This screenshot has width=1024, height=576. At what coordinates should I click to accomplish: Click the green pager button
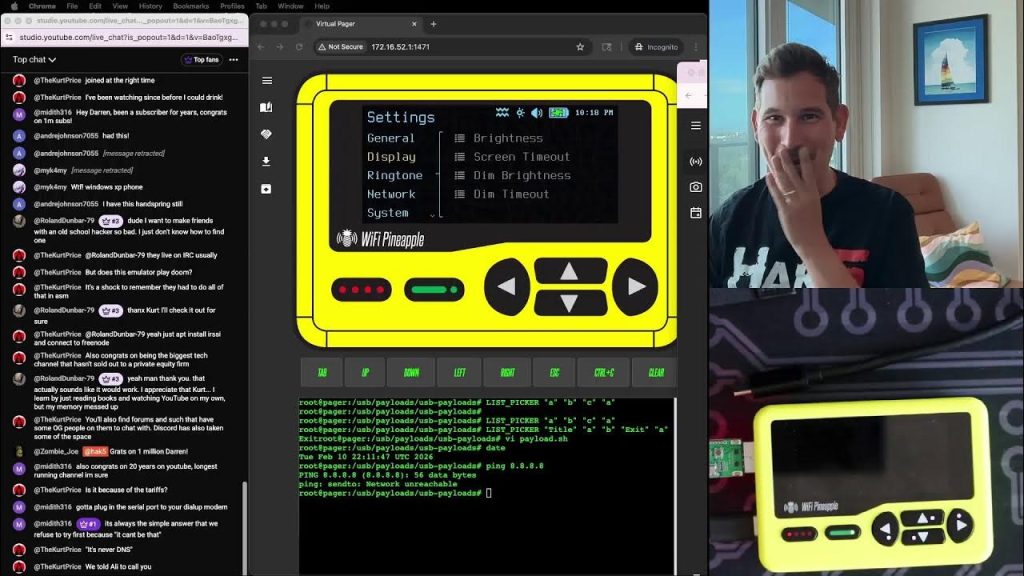pos(434,289)
